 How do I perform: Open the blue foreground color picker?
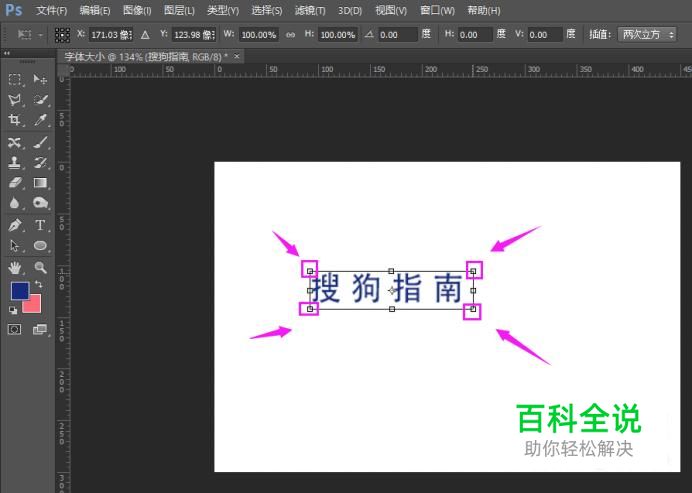click(x=20, y=291)
